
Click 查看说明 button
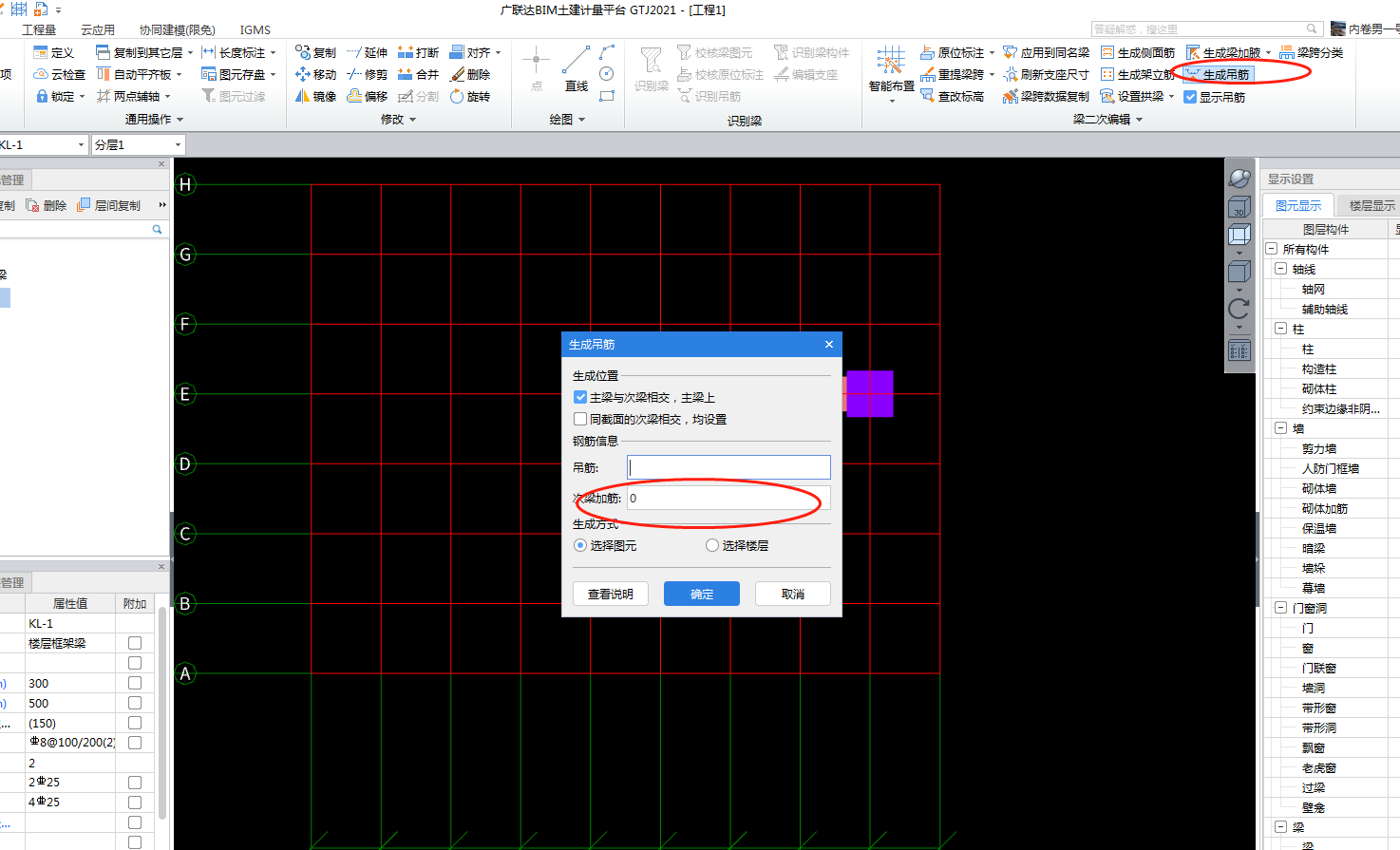click(611, 594)
